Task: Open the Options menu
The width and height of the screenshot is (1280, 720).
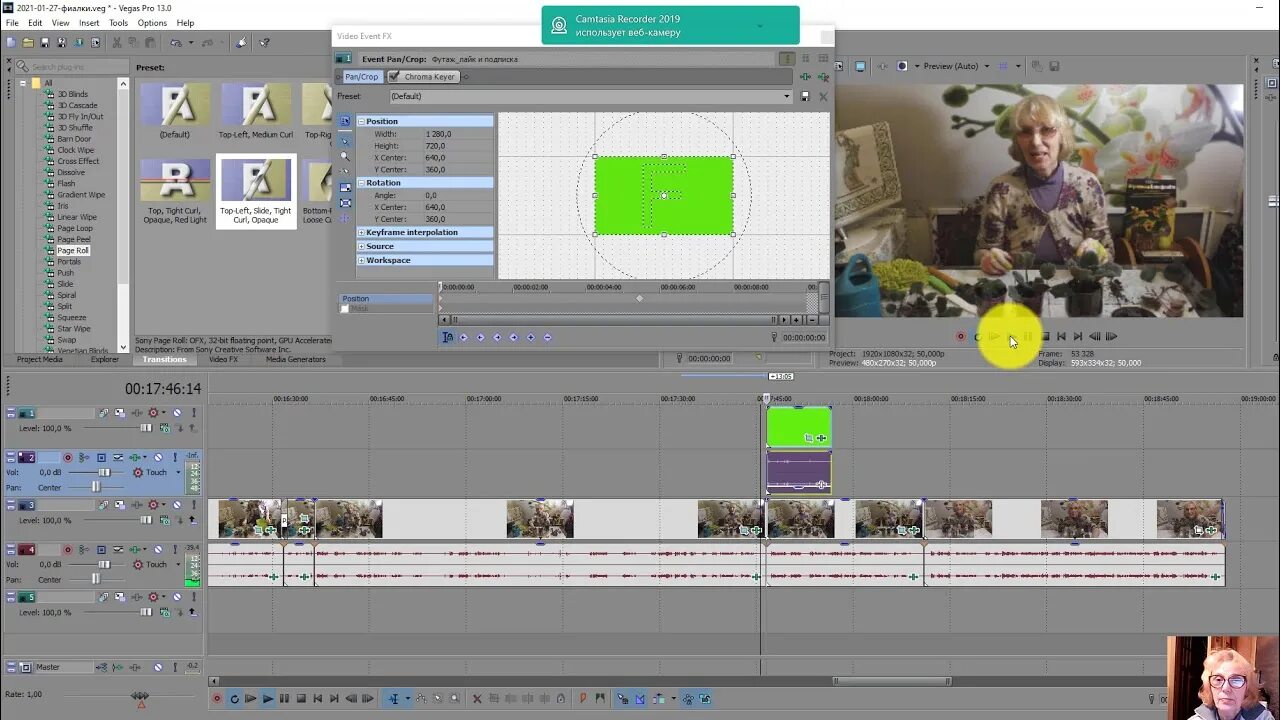Action: [x=151, y=22]
